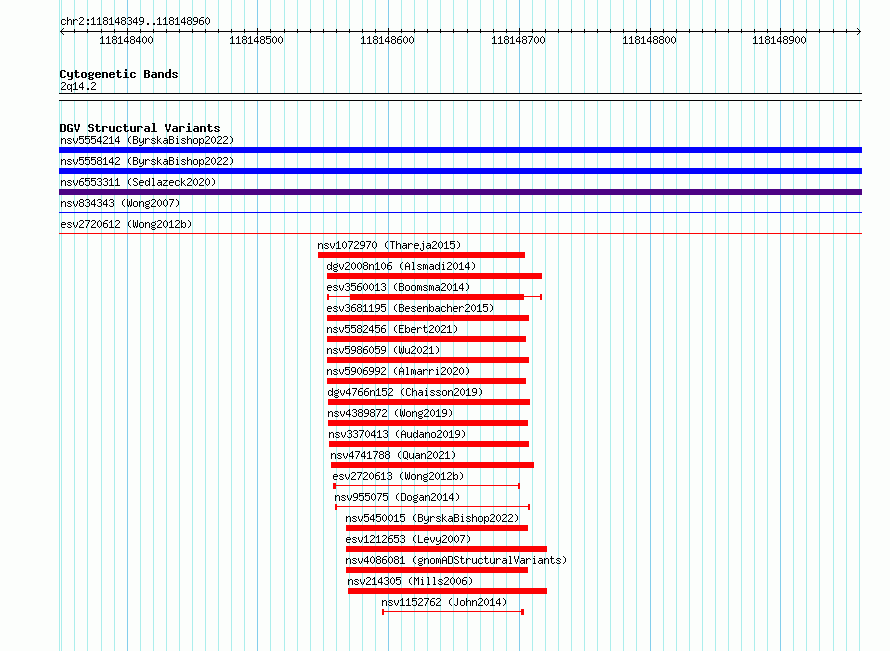The width and height of the screenshot is (890, 651).
Task: Click the red bar under nsv214305
Action: pyautogui.click(x=447, y=591)
